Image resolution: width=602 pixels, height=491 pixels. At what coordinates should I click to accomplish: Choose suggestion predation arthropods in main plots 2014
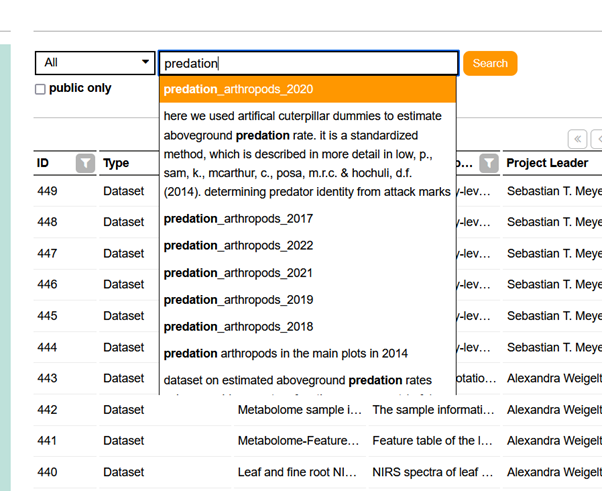point(308,354)
